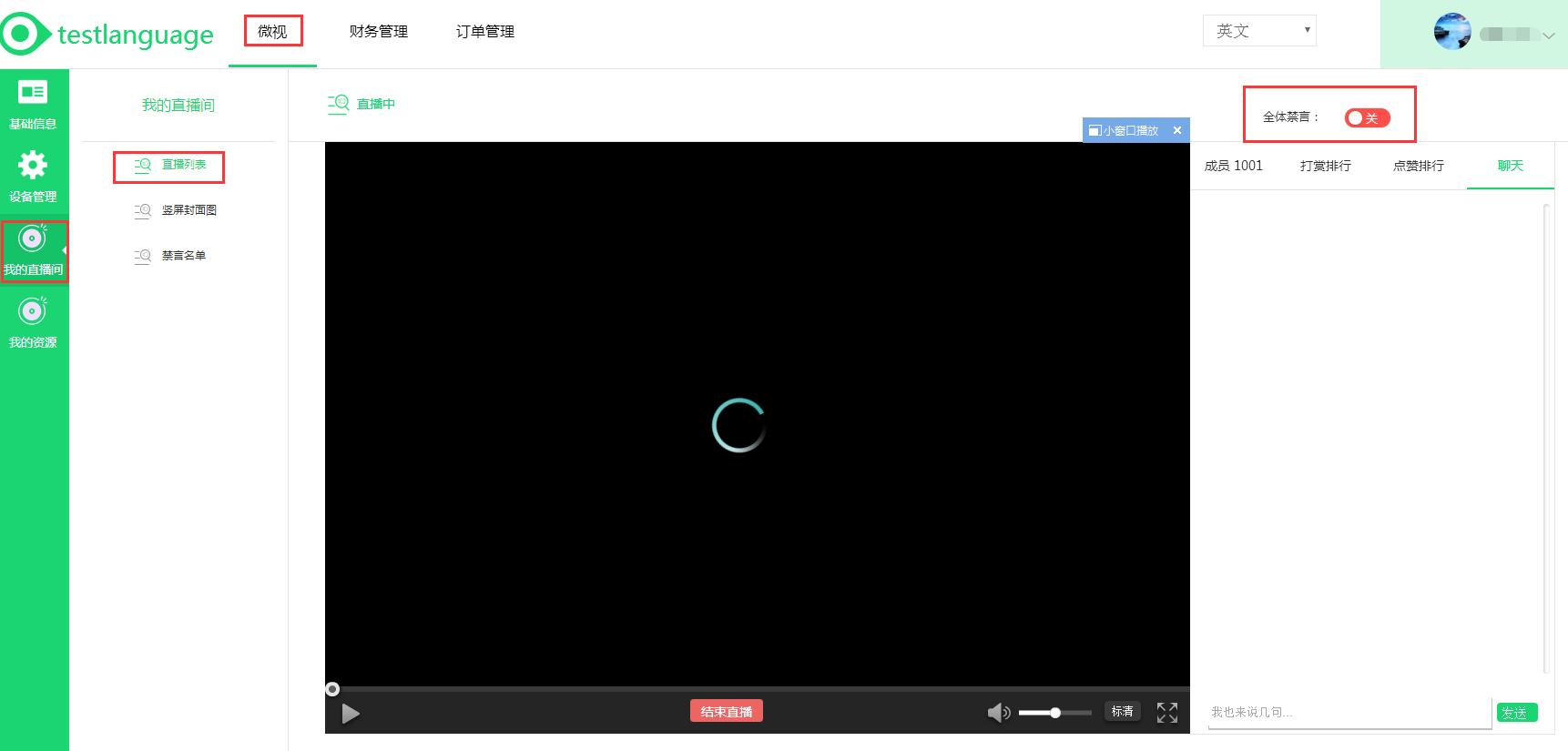Adjust the volume slider

1054,713
